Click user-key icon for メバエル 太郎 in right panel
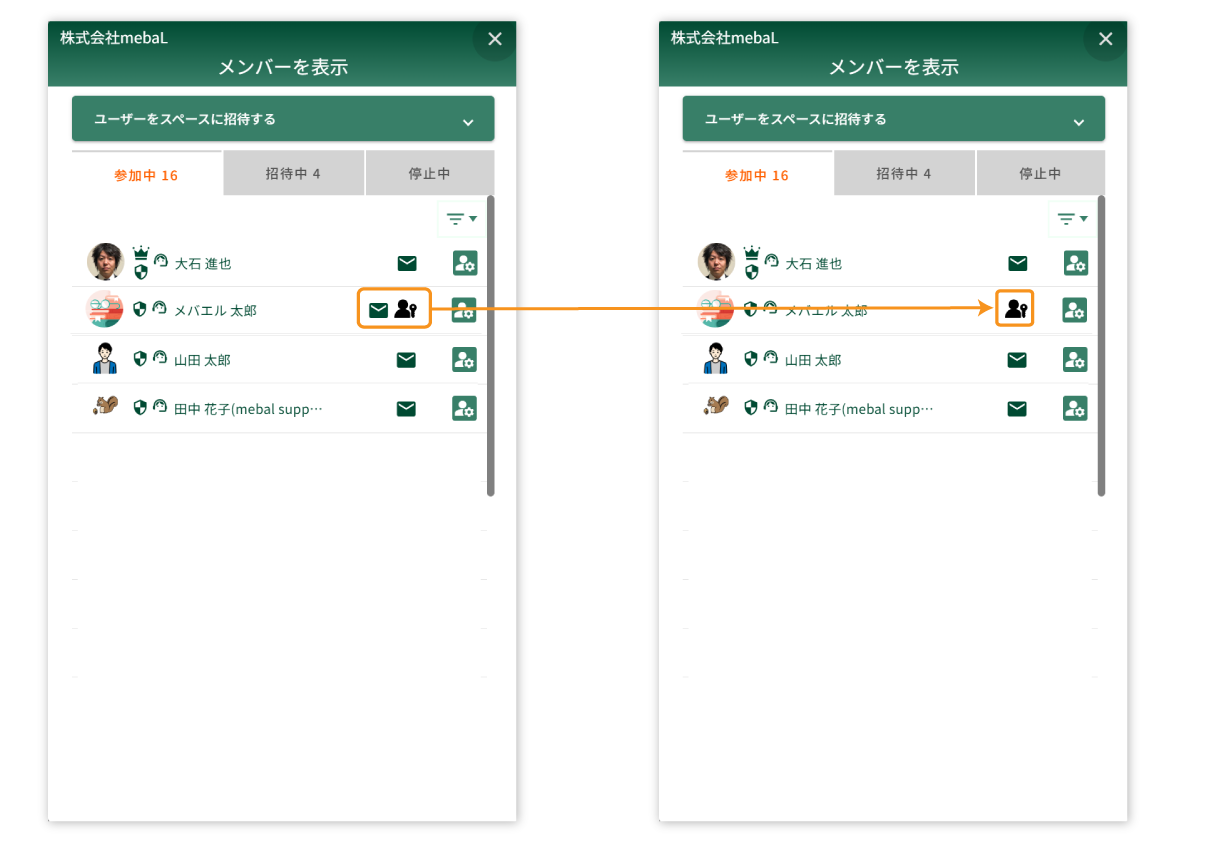Image resolution: width=1207 pixels, height=856 pixels. tap(1016, 309)
